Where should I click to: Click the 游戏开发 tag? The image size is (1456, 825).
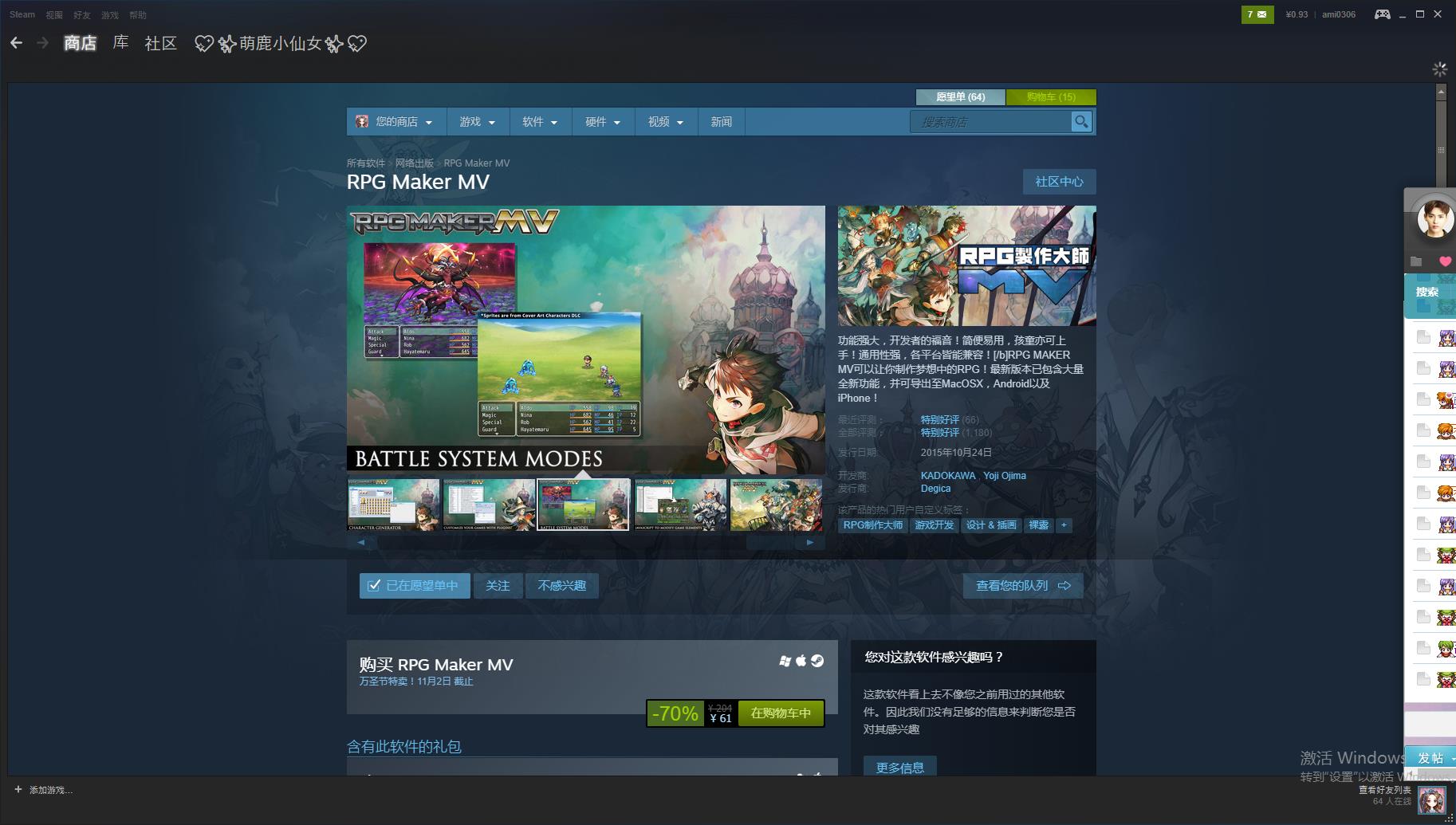[x=934, y=525]
